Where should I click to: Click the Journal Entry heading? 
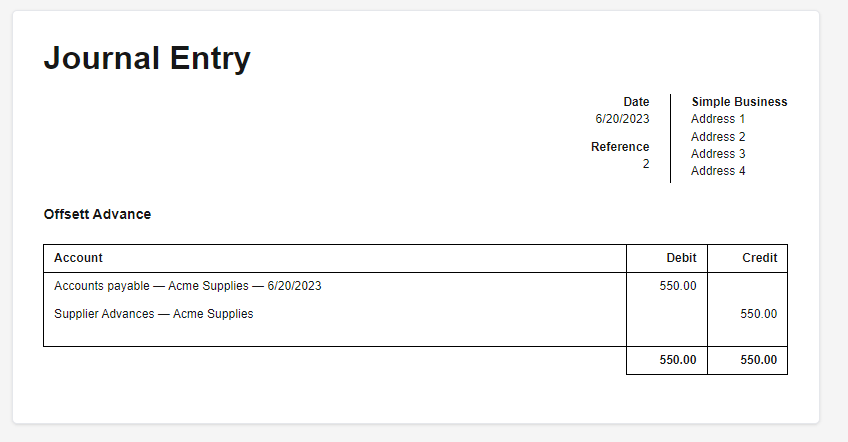pos(147,58)
